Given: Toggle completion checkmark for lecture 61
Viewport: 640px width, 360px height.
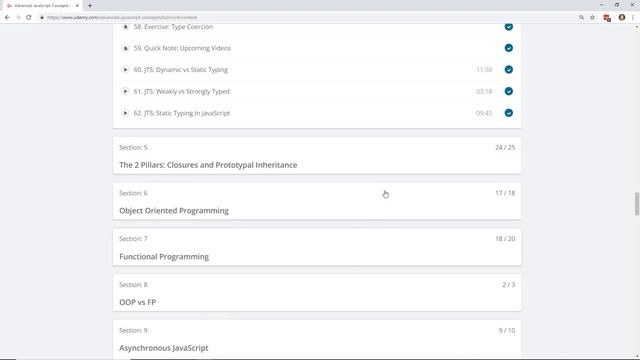Looking at the screenshot, I should 509,91.
